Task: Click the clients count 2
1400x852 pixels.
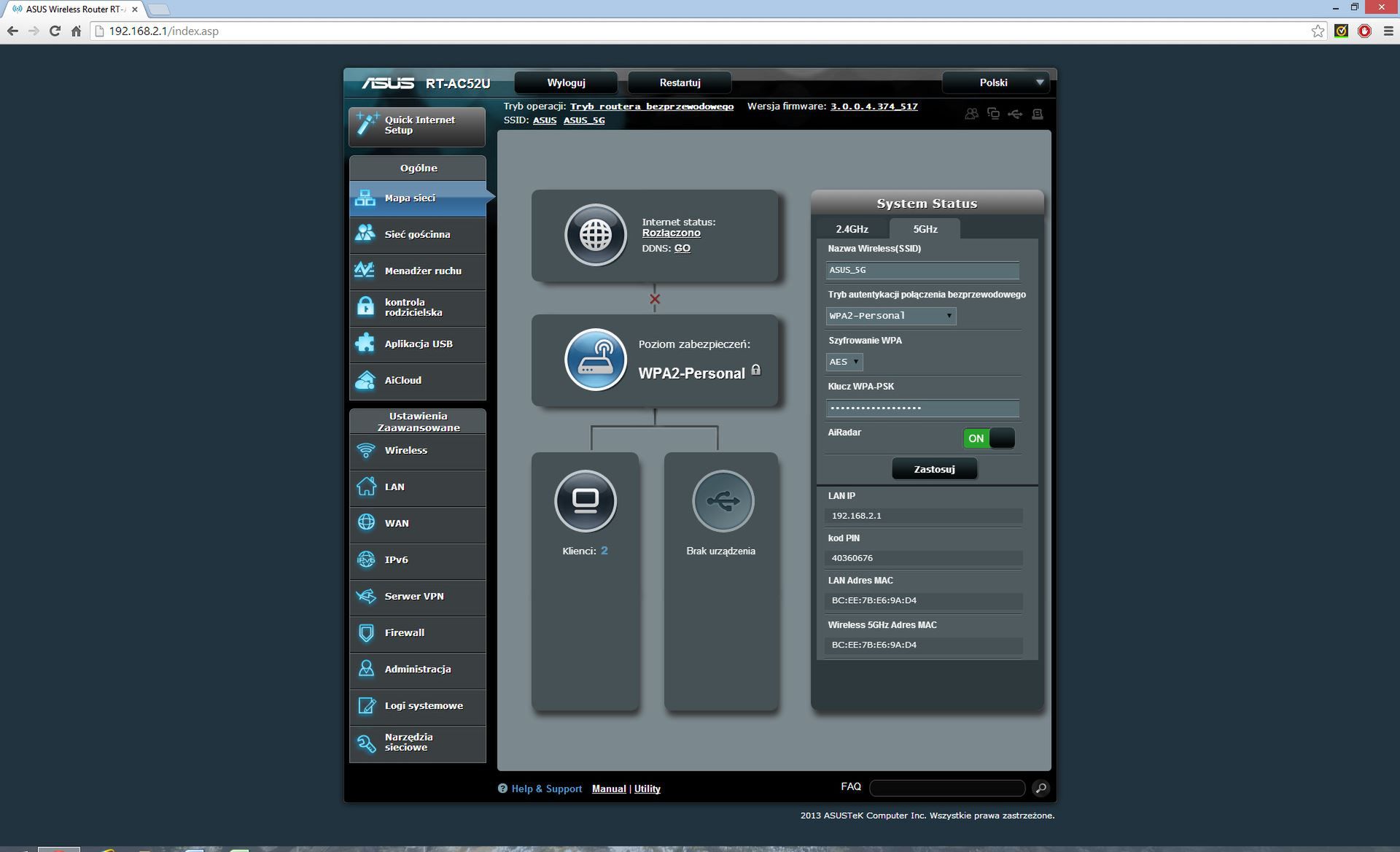Action: [x=604, y=551]
